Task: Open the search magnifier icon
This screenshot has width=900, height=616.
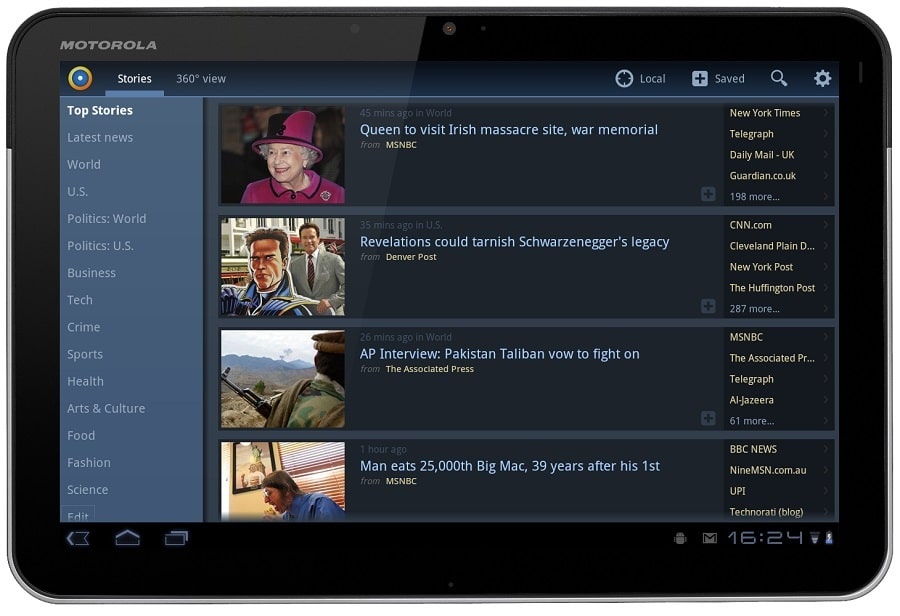Action: pos(778,78)
